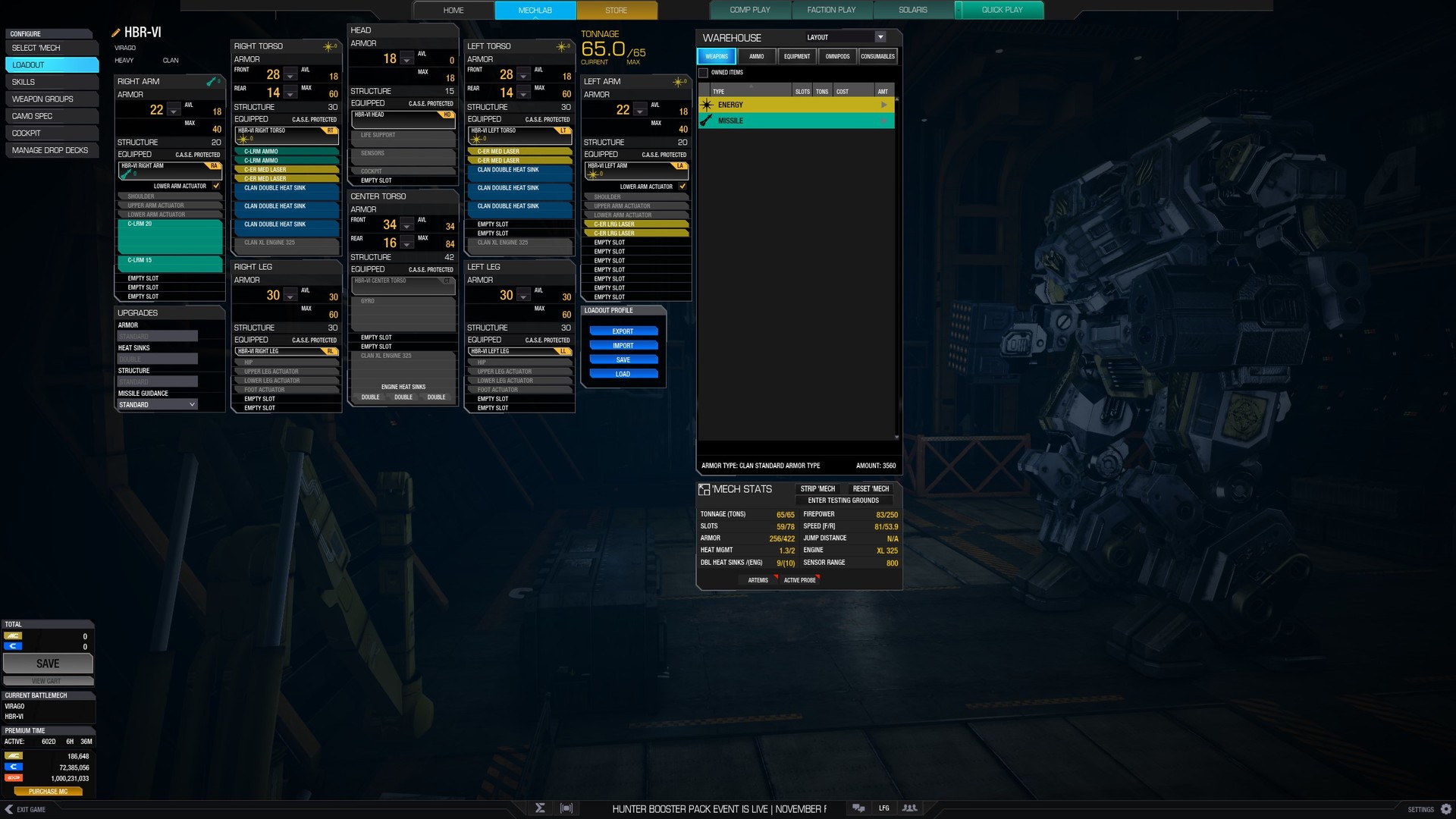This screenshot has height=819, width=1456.
Task: Decrease head armor with stepper arrow
Action: pyautogui.click(x=407, y=60)
